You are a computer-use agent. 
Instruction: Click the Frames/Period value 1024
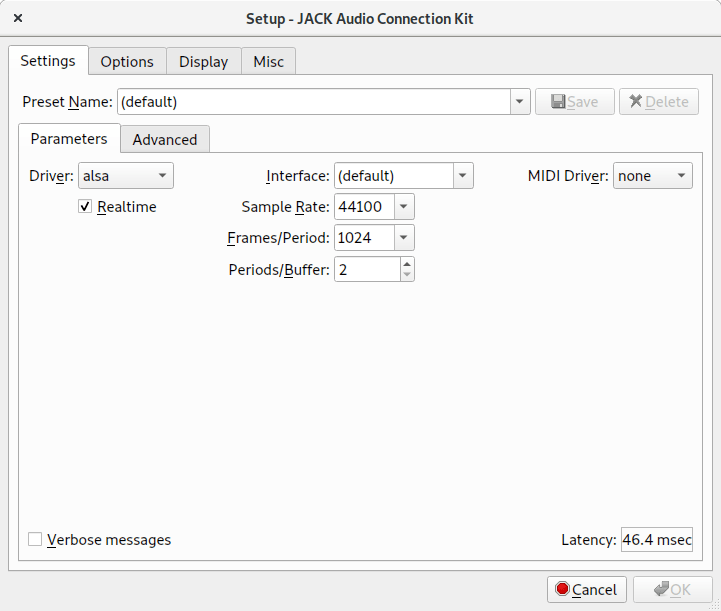pos(364,238)
